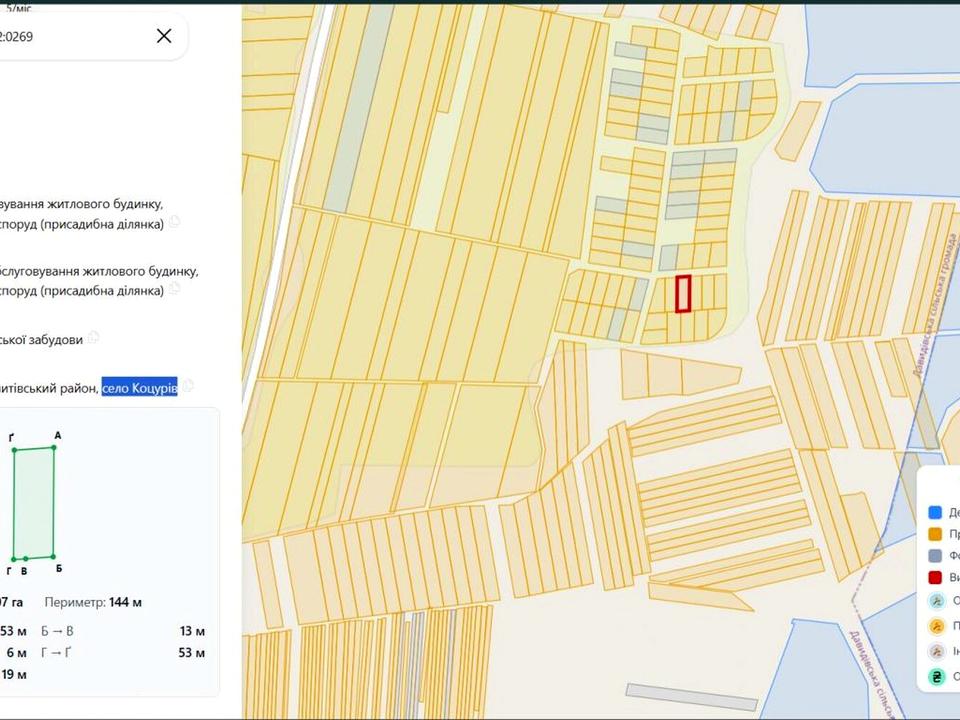Toggle the light-blue circular layer icon in legend
Viewport: 960px width, 720px height.
(x=937, y=601)
